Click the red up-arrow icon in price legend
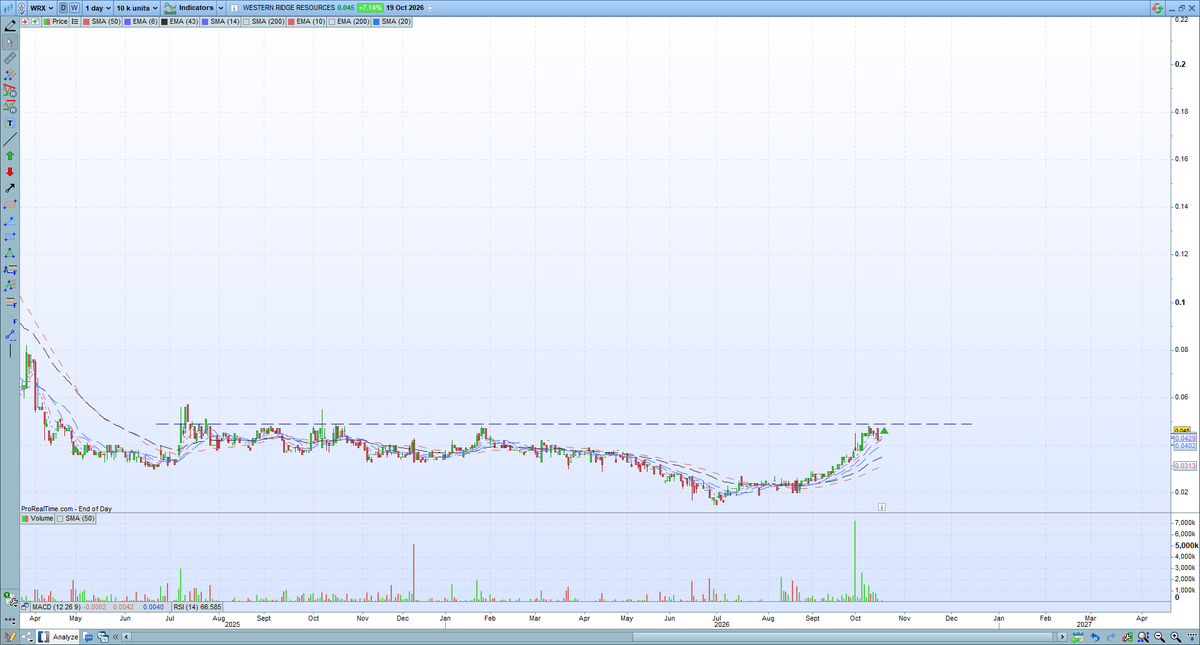This screenshot has width=1200, height=645. [x=25, y=21]
